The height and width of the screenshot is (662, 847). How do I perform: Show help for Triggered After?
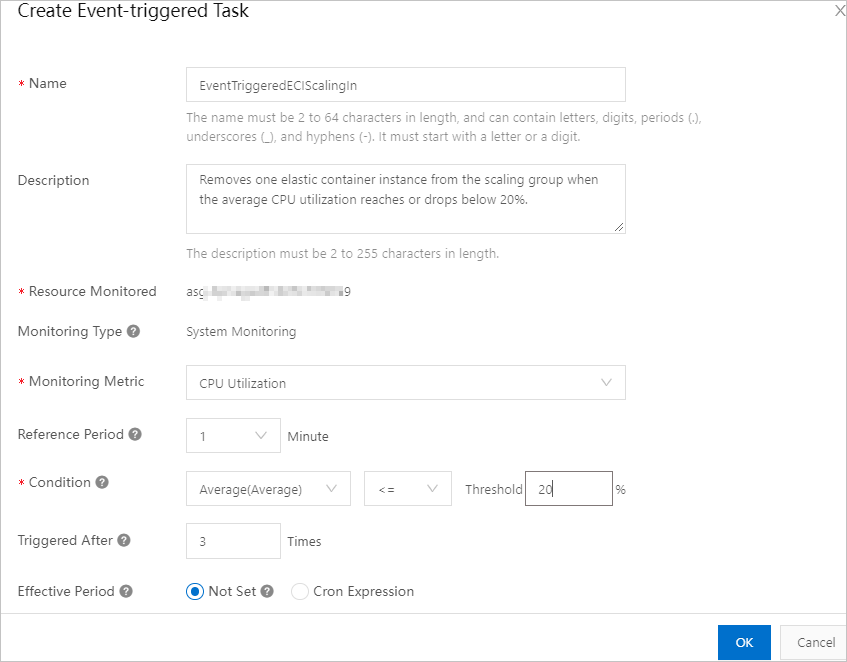pyautogui.click(x=124, y=540)
